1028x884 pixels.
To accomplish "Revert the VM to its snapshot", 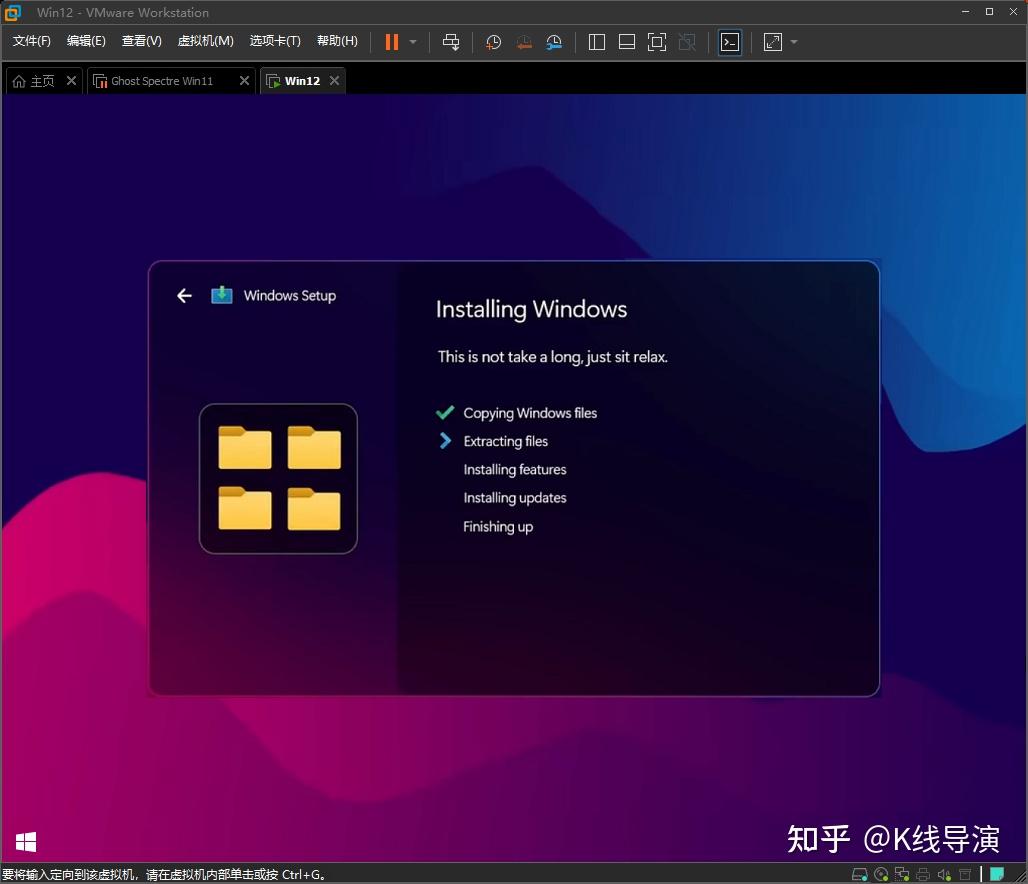I will (524, 42).
